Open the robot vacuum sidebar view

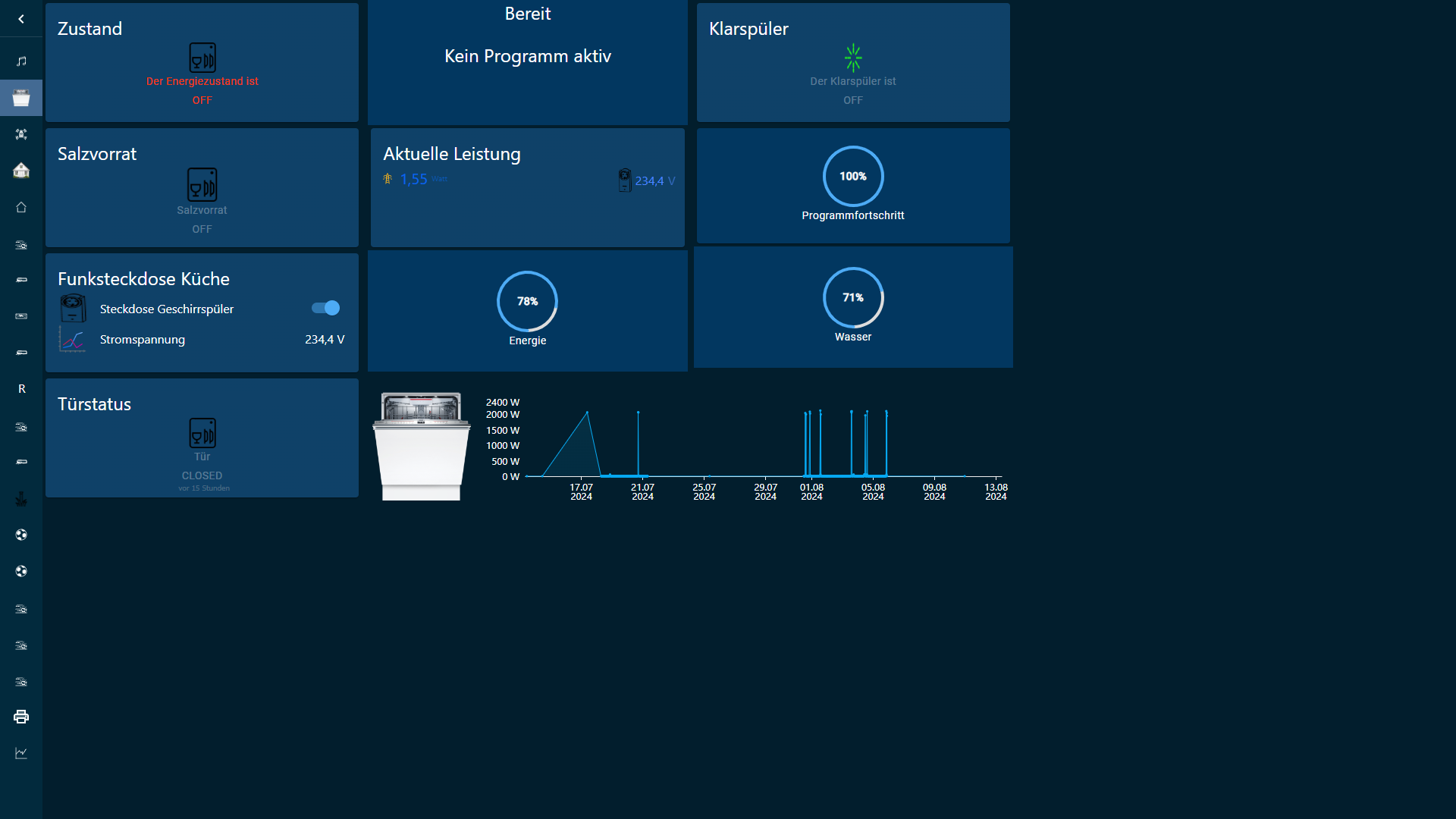(x=21, y=134)
